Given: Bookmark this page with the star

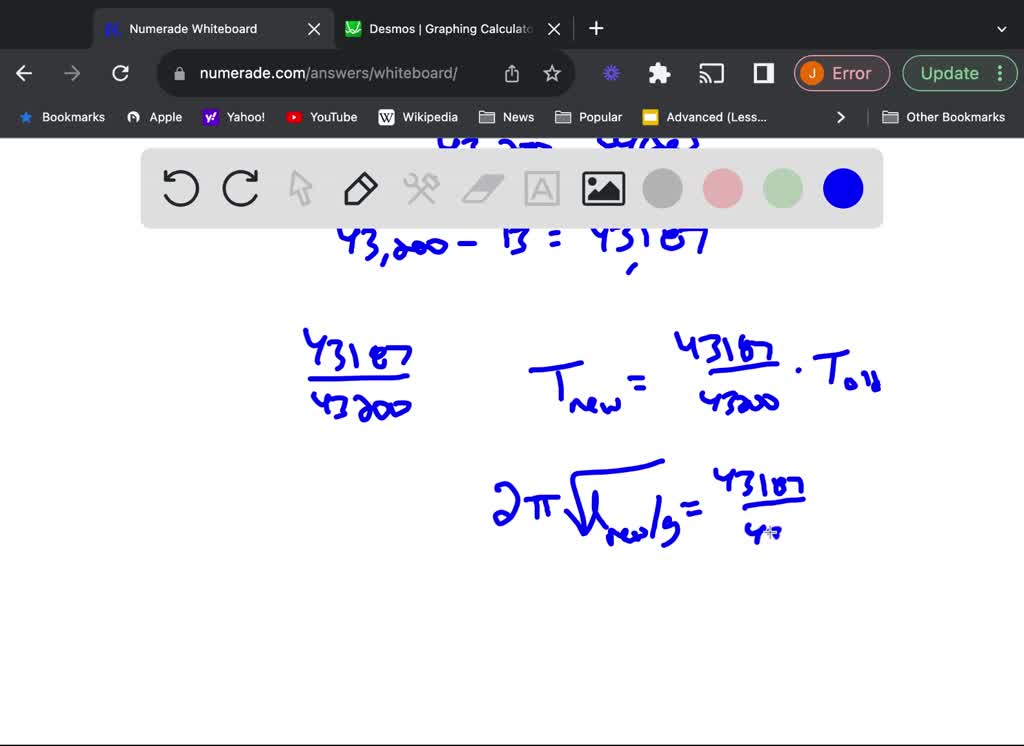Looking at the screenshot, I should click(552, 73).
